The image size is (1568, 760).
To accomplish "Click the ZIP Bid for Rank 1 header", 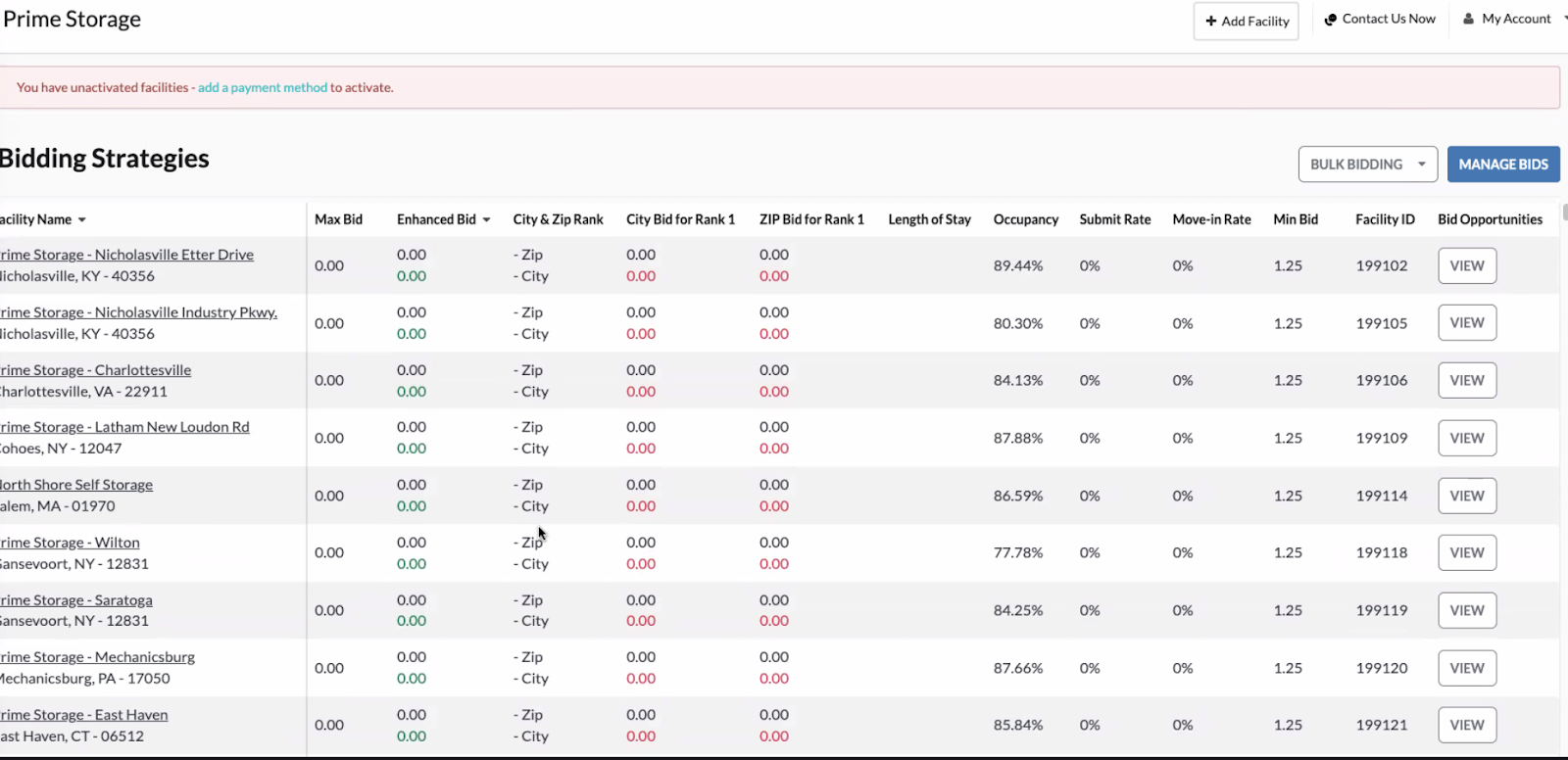I will [x=811, y=219].
